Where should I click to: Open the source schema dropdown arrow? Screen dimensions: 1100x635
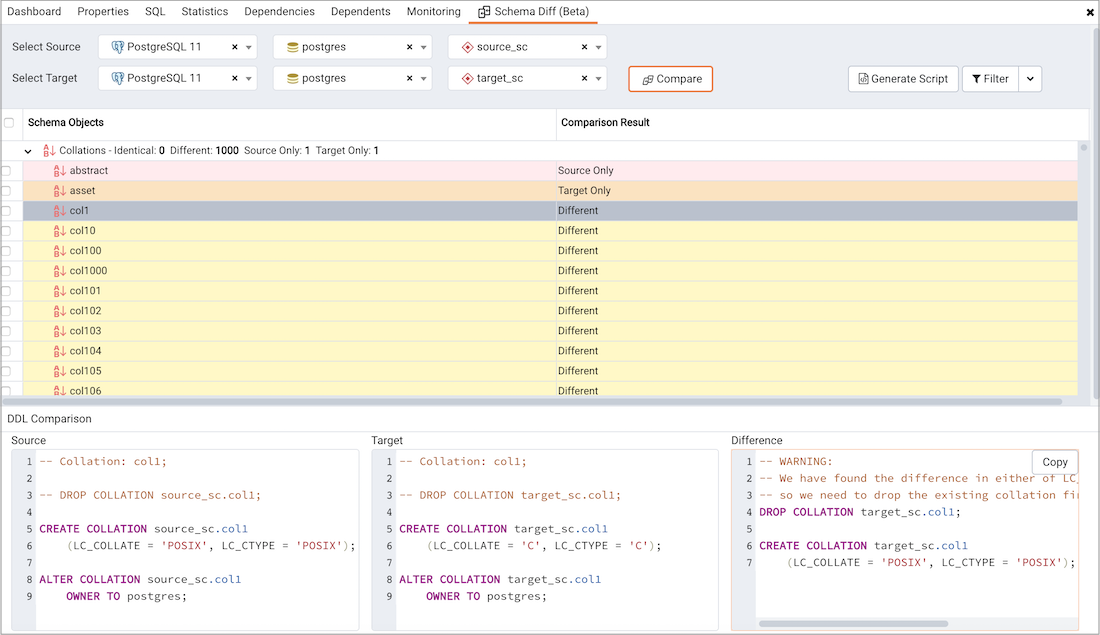598,48
